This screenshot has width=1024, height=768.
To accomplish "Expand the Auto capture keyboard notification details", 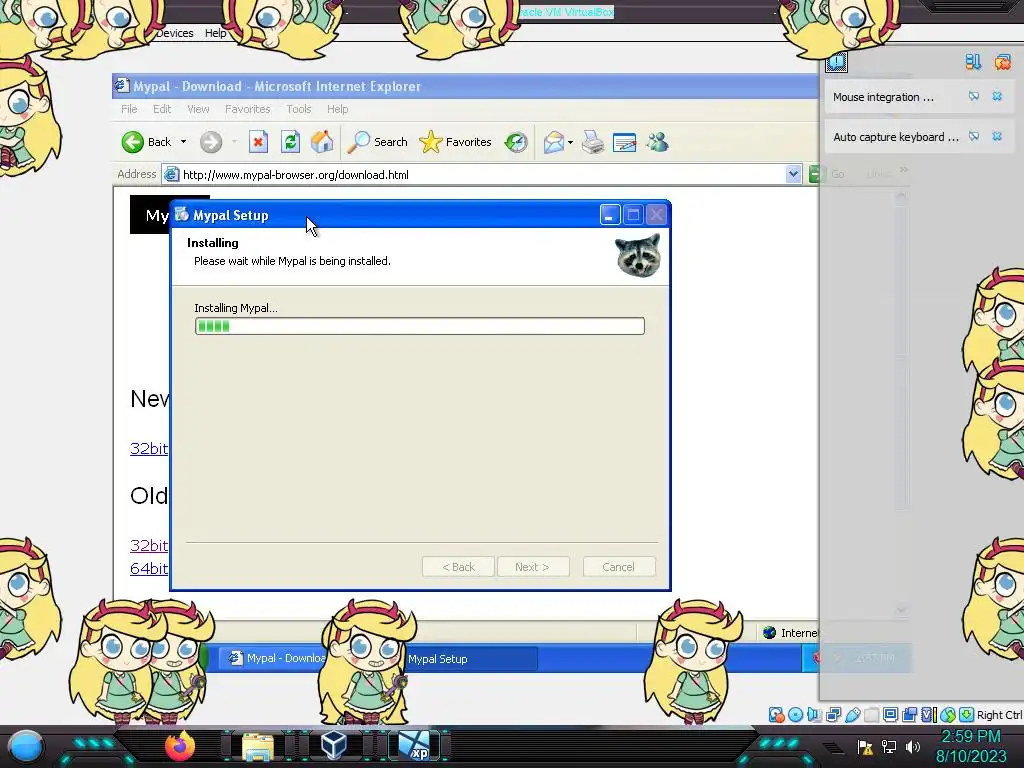I will click(x=974, y=136).
